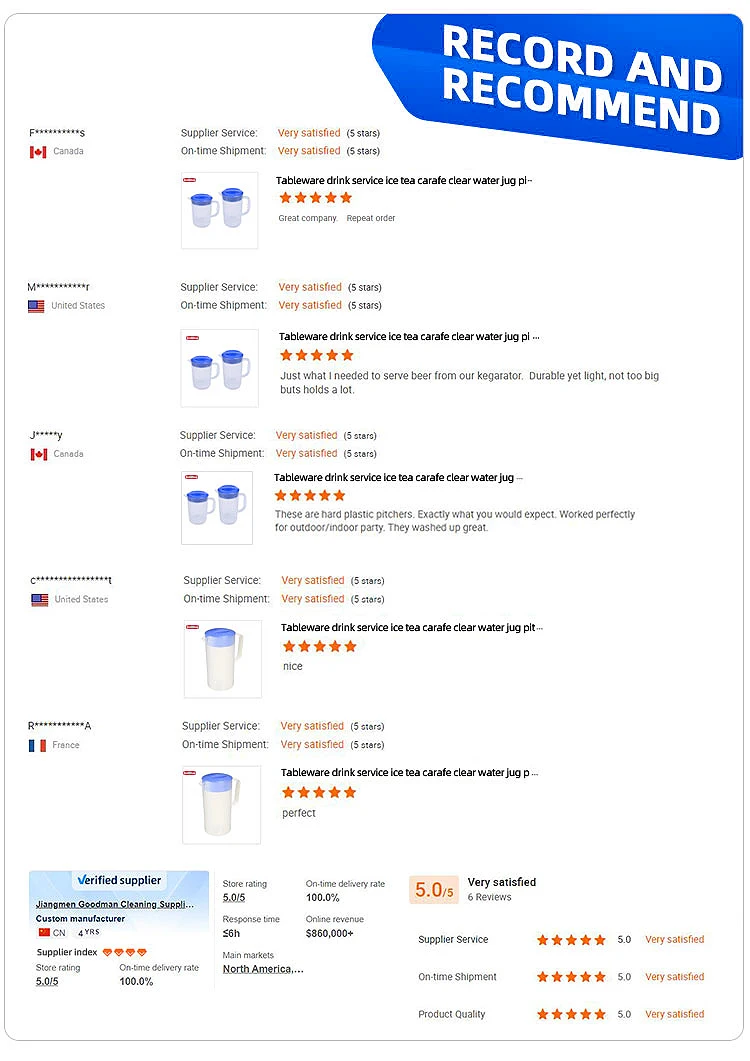The width and height of the screenshot is (750, 1061).
Task: Click the Canada flag beside F**********s
Action: pos(38,152)
